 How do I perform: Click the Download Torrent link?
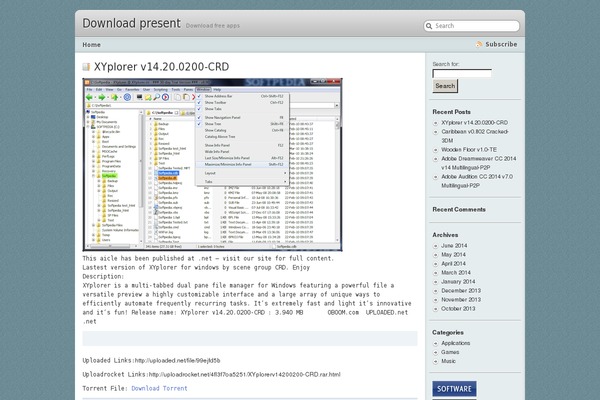coord(160,388)
